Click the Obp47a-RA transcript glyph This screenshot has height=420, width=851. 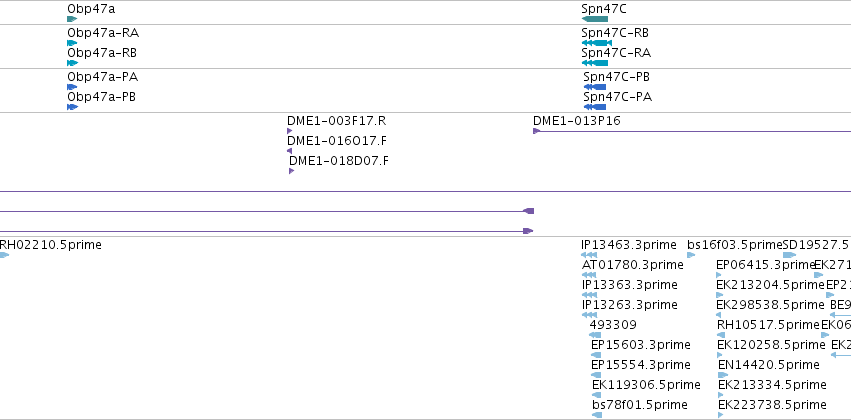[x=72, y=43]
